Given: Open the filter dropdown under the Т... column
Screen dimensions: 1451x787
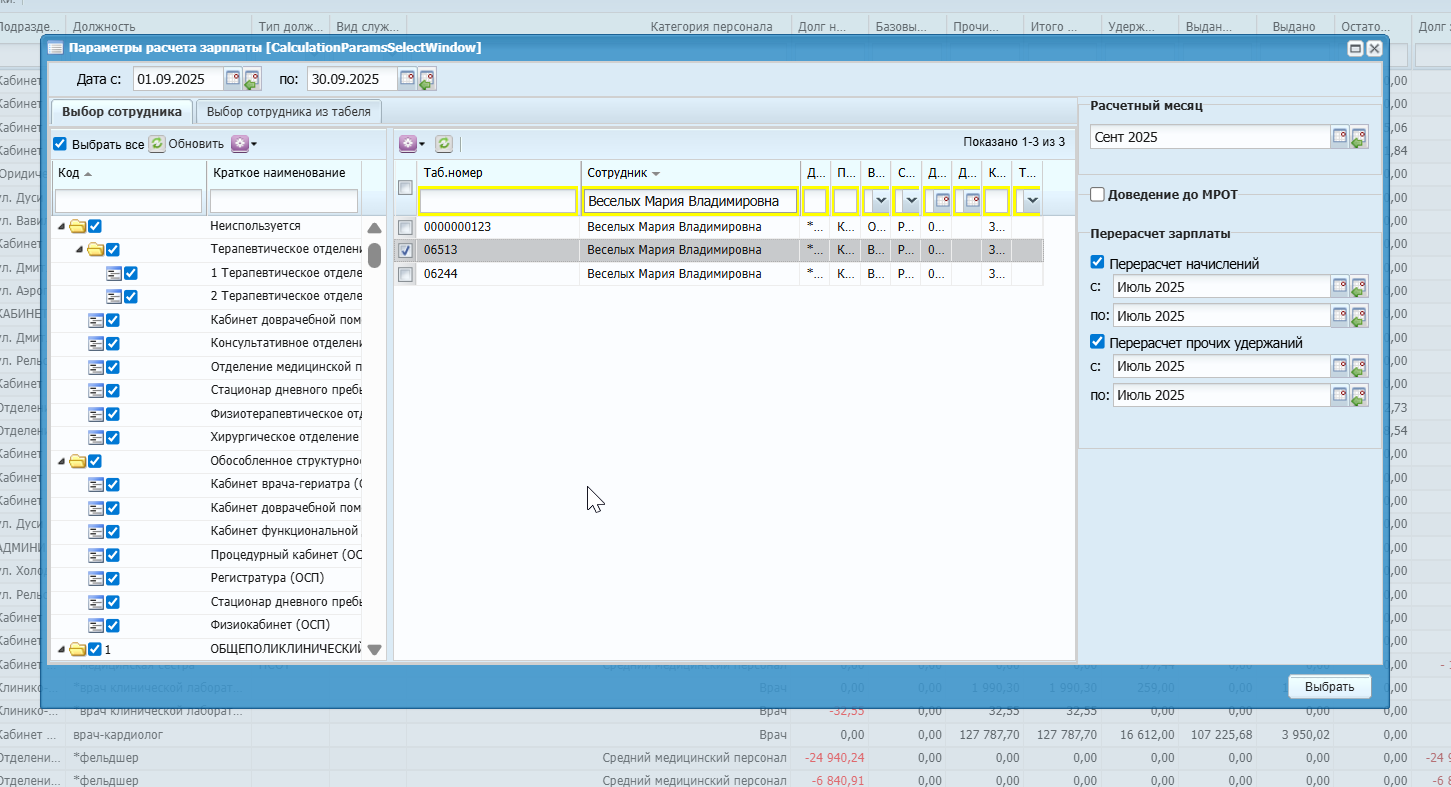Looking at the screenshot, I should [1031, 201].
